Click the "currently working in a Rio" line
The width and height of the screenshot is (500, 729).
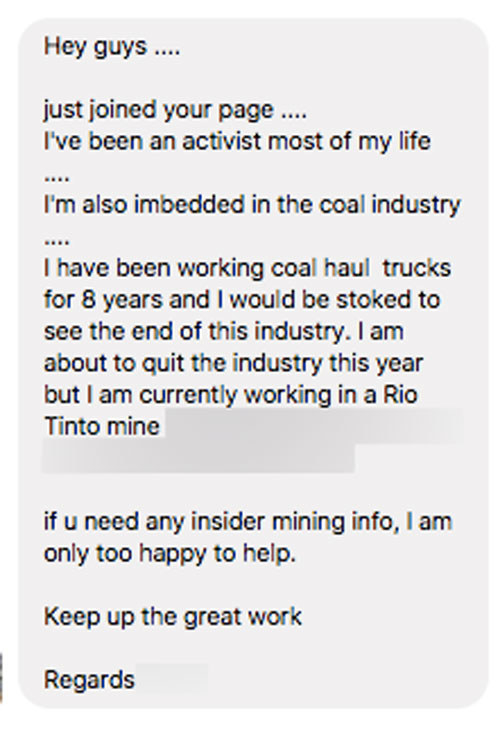coord(231,395)
